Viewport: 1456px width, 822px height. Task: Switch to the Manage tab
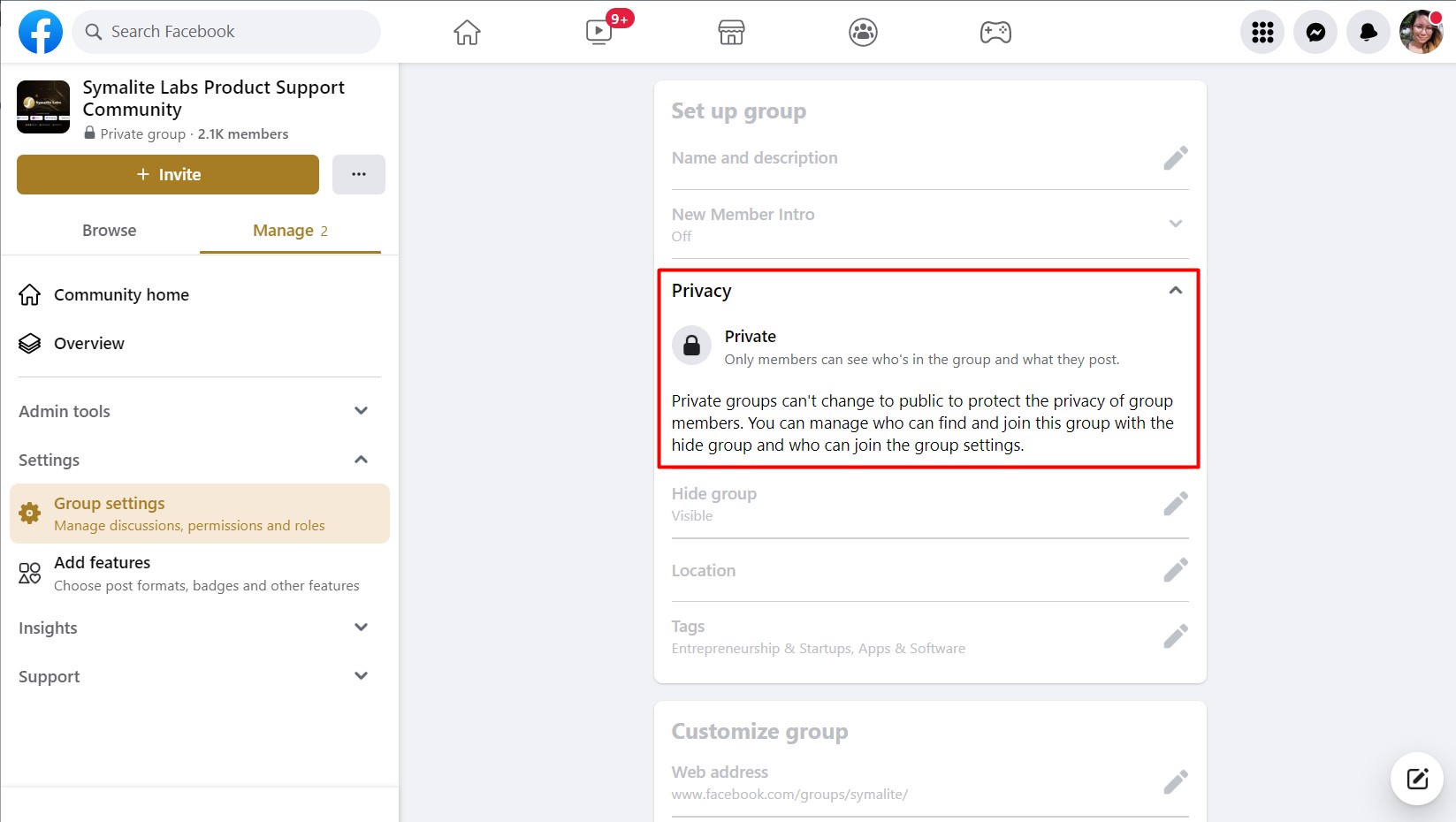(x=281, y=230)
